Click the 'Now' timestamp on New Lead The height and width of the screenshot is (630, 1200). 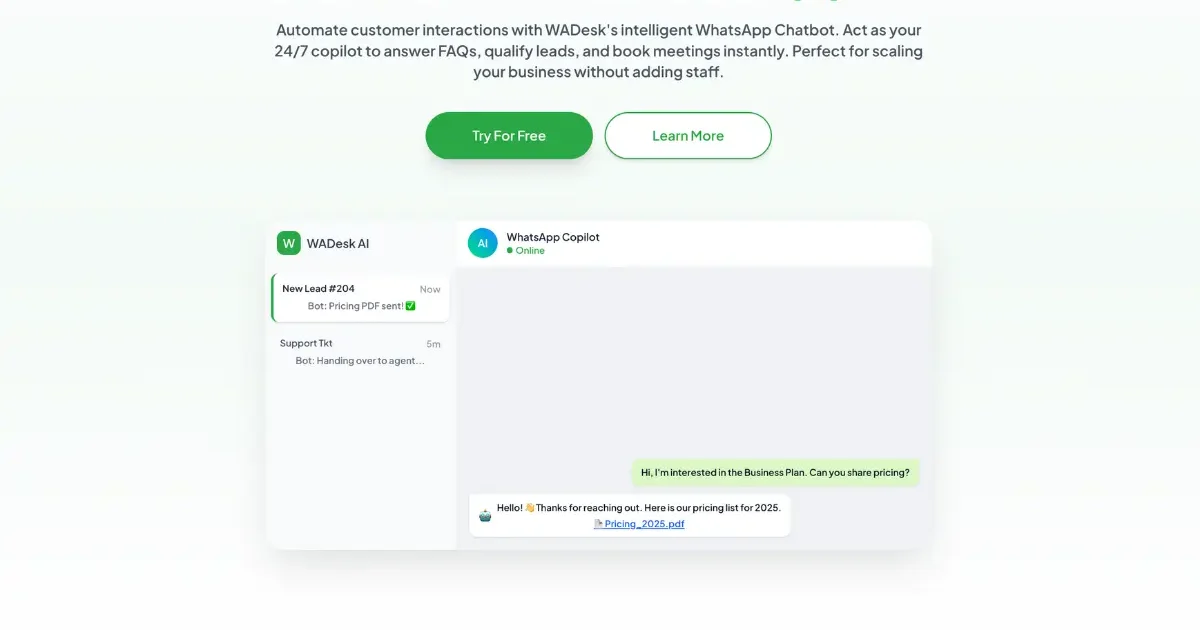tap(430, 290)
